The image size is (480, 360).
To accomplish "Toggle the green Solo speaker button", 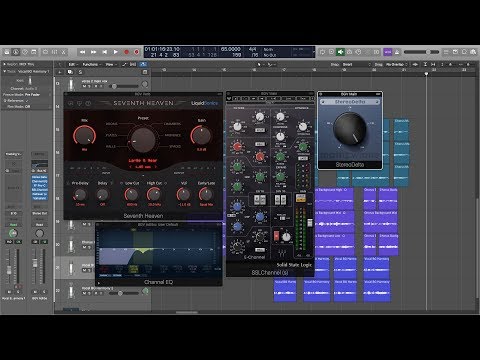I will click(340, 52).
